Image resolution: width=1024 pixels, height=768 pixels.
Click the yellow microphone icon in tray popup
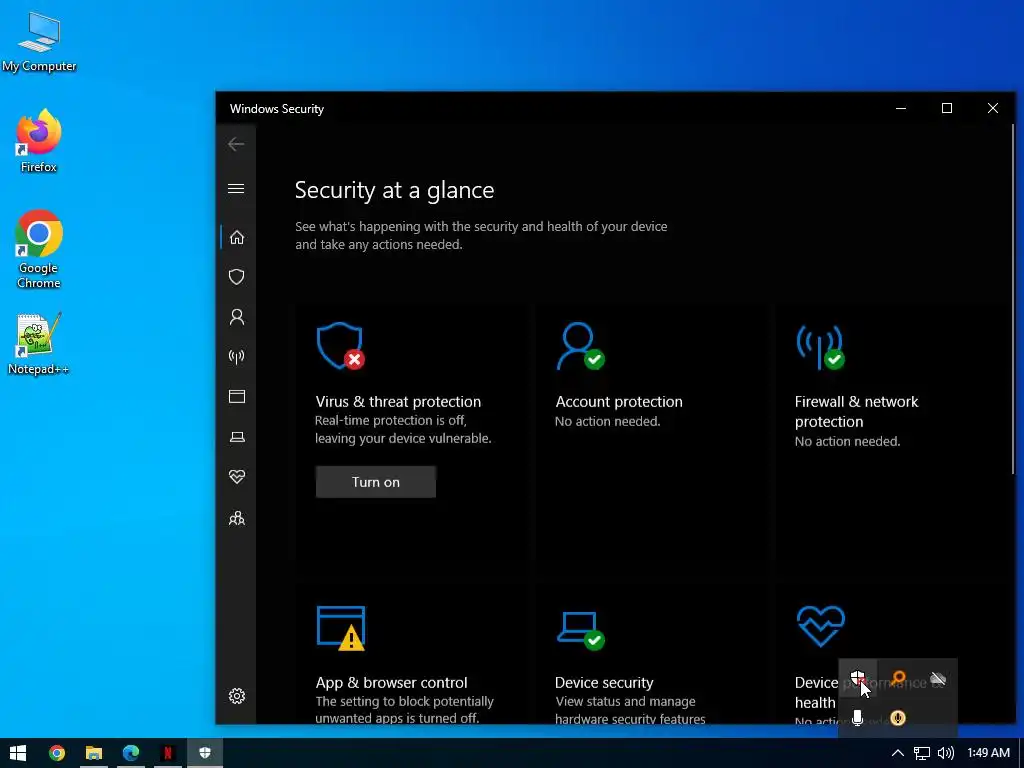point(898,718)
